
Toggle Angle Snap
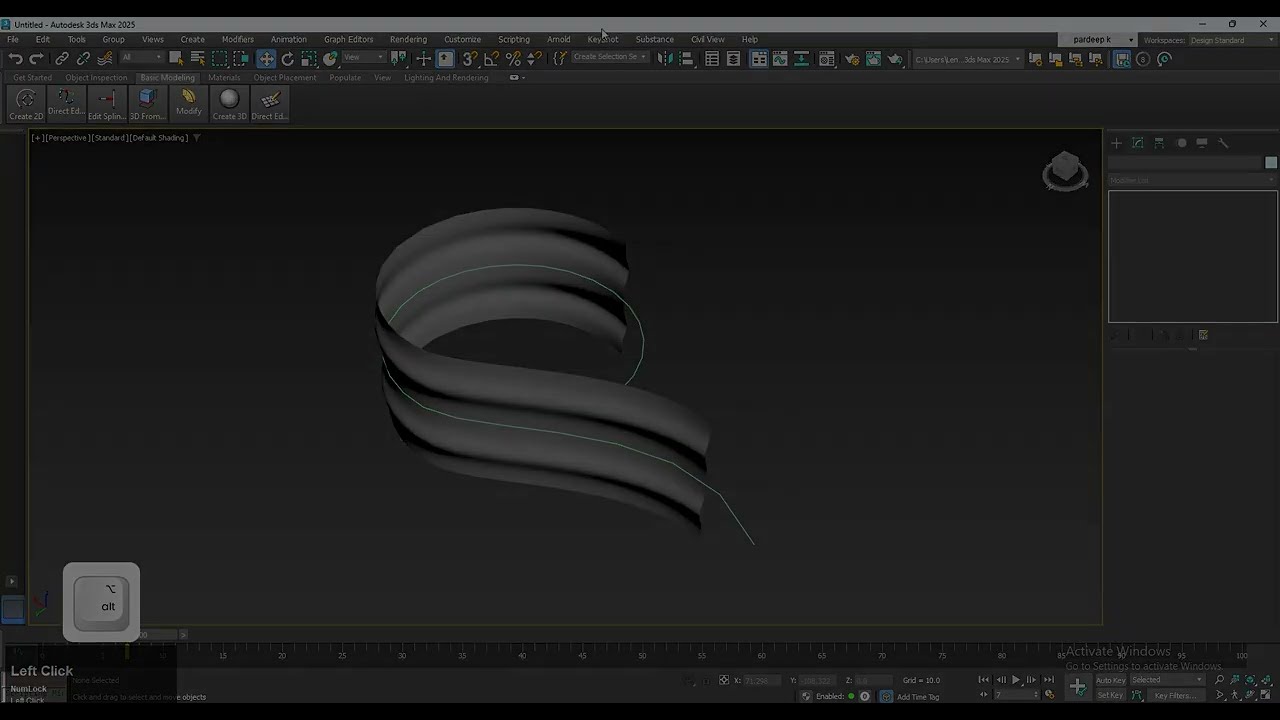[491, 59]
